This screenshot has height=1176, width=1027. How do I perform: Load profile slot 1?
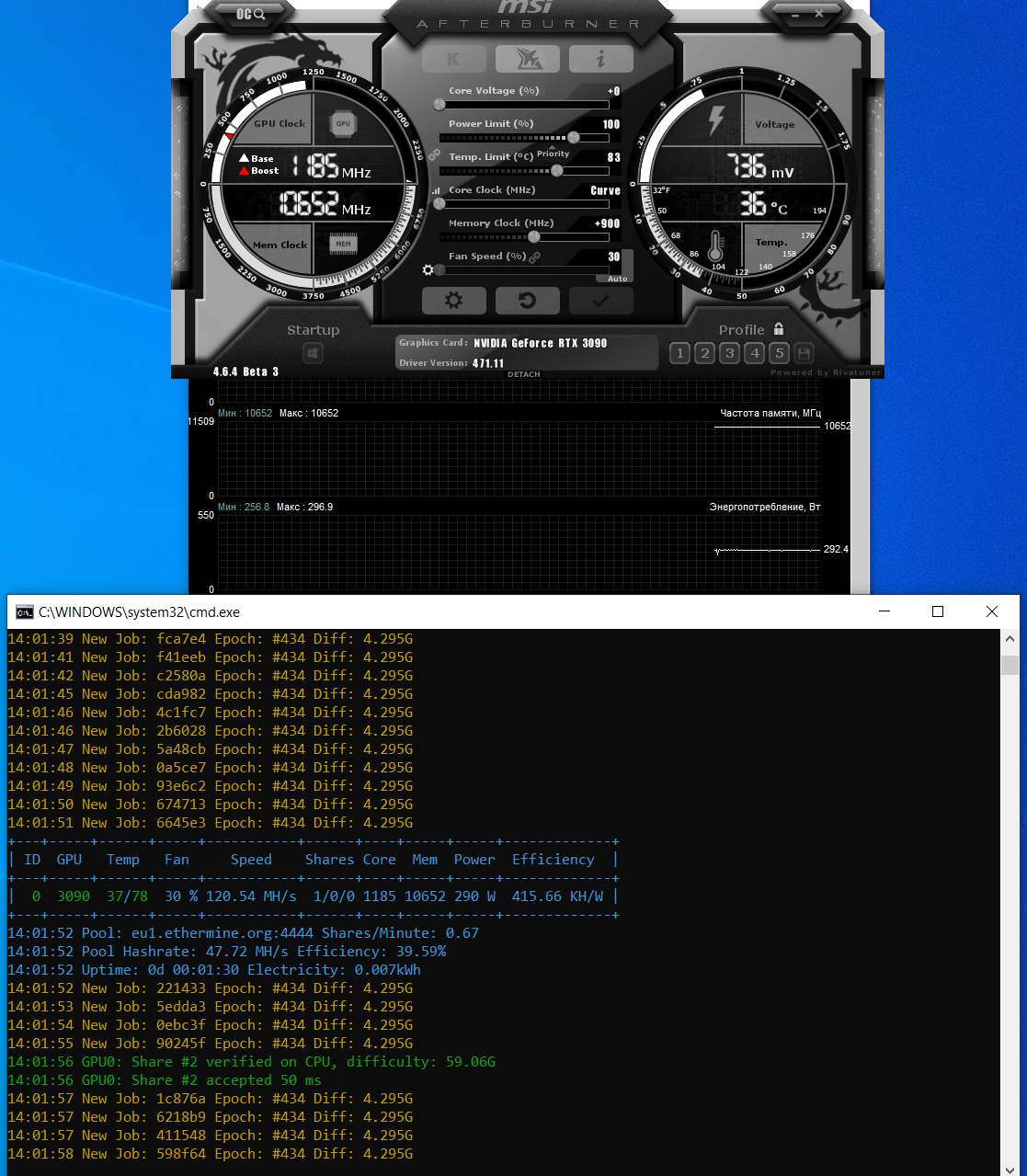[x=679, y=353]
